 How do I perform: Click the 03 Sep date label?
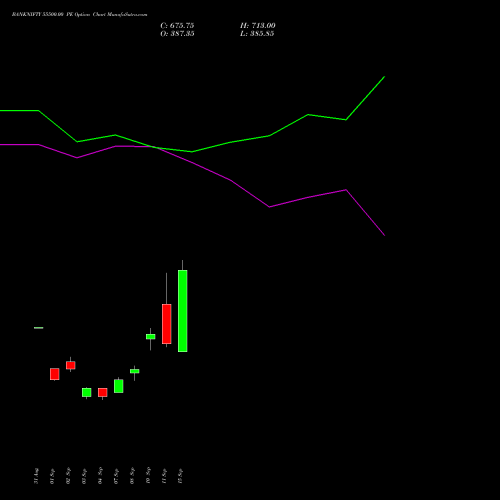(84, 476)
